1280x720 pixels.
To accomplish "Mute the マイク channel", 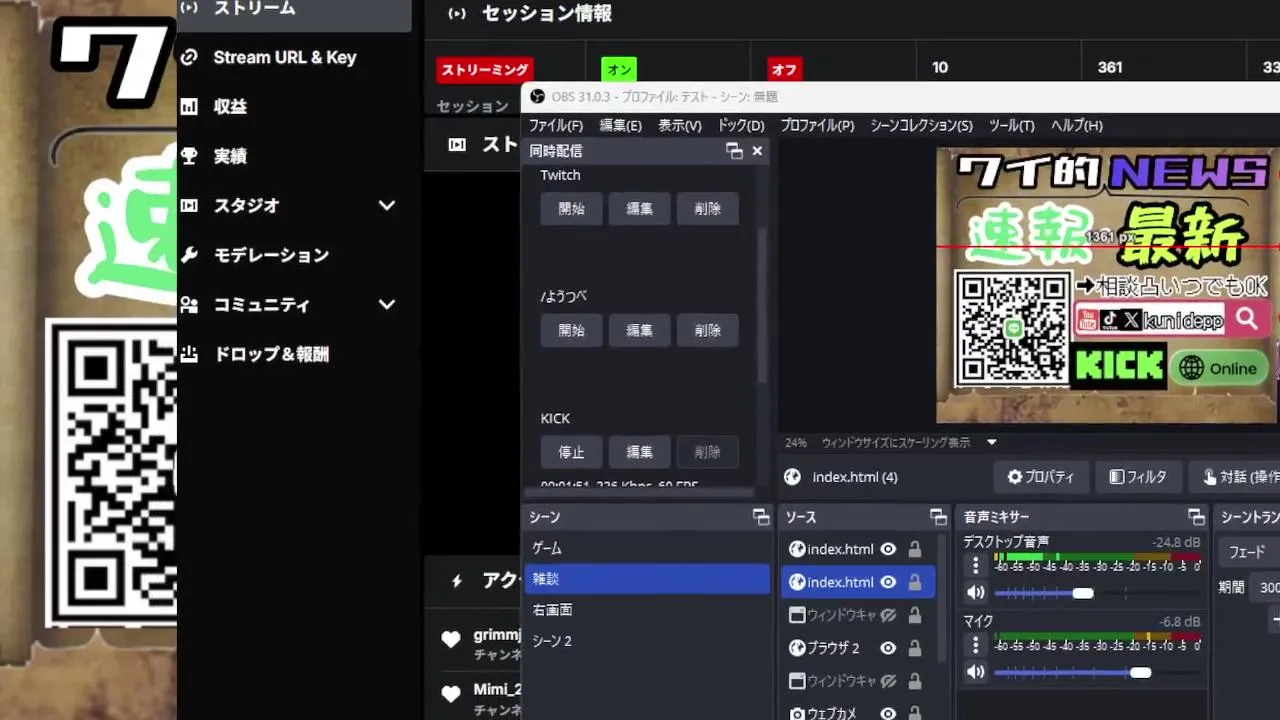I will (x=975, y=673).
